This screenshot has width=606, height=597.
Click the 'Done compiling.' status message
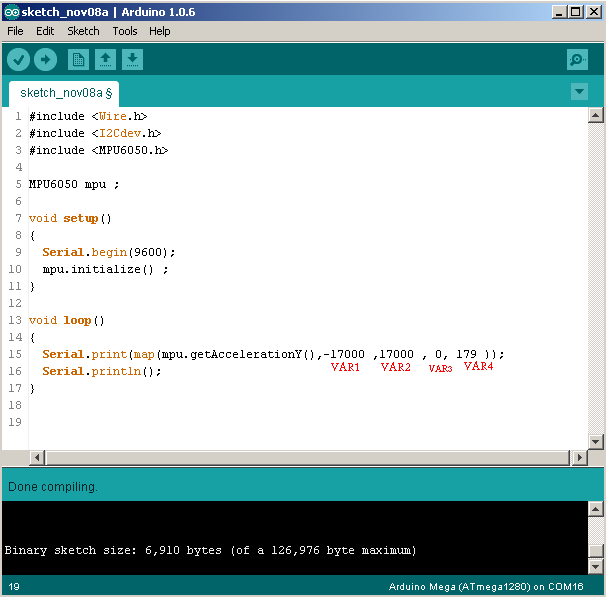tap(53, 486)
